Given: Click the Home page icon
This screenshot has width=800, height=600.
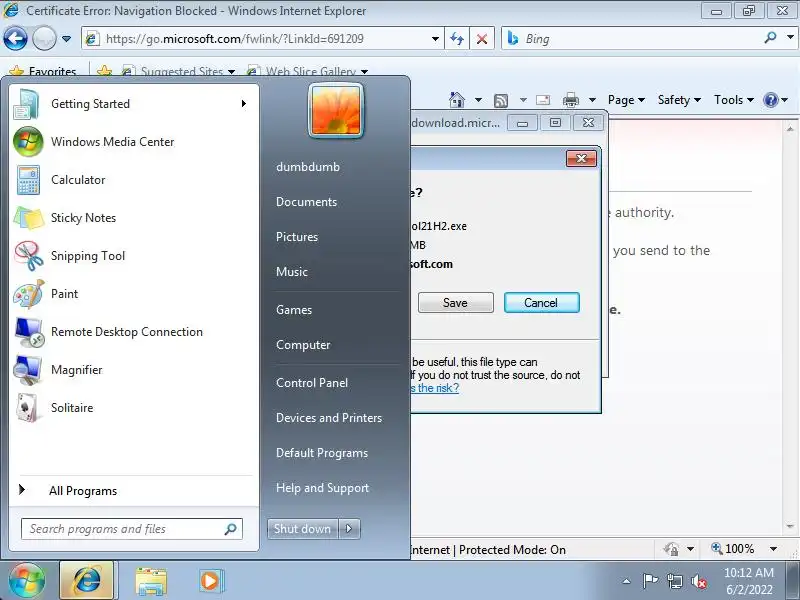Looking at the screenshot, I should 457,100.
